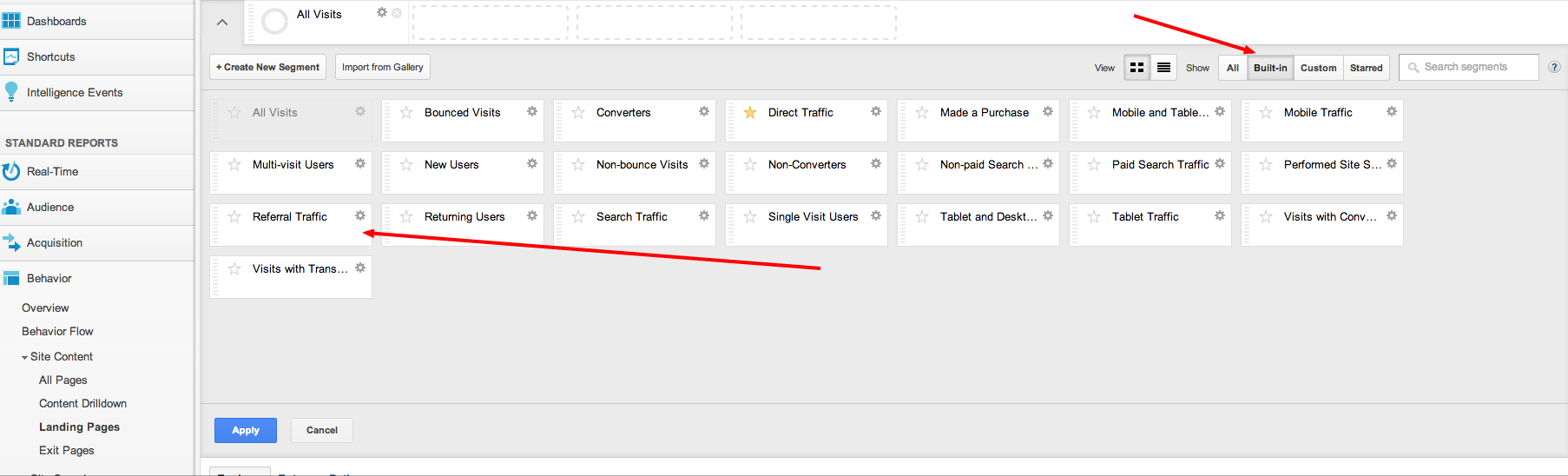Click the Search segments input field

[x=1469, y=67]
